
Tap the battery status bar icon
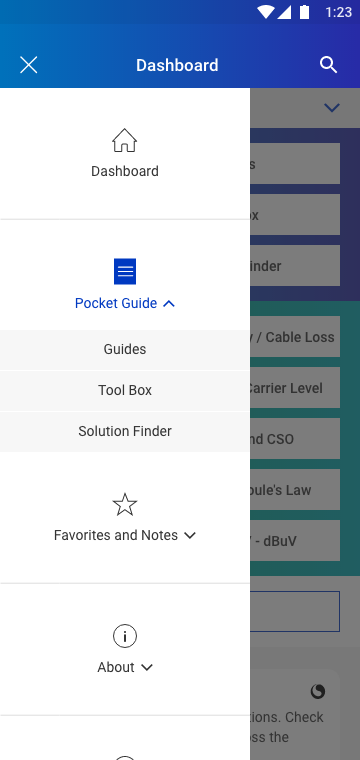pyautogui.click(x=304, y=12)
